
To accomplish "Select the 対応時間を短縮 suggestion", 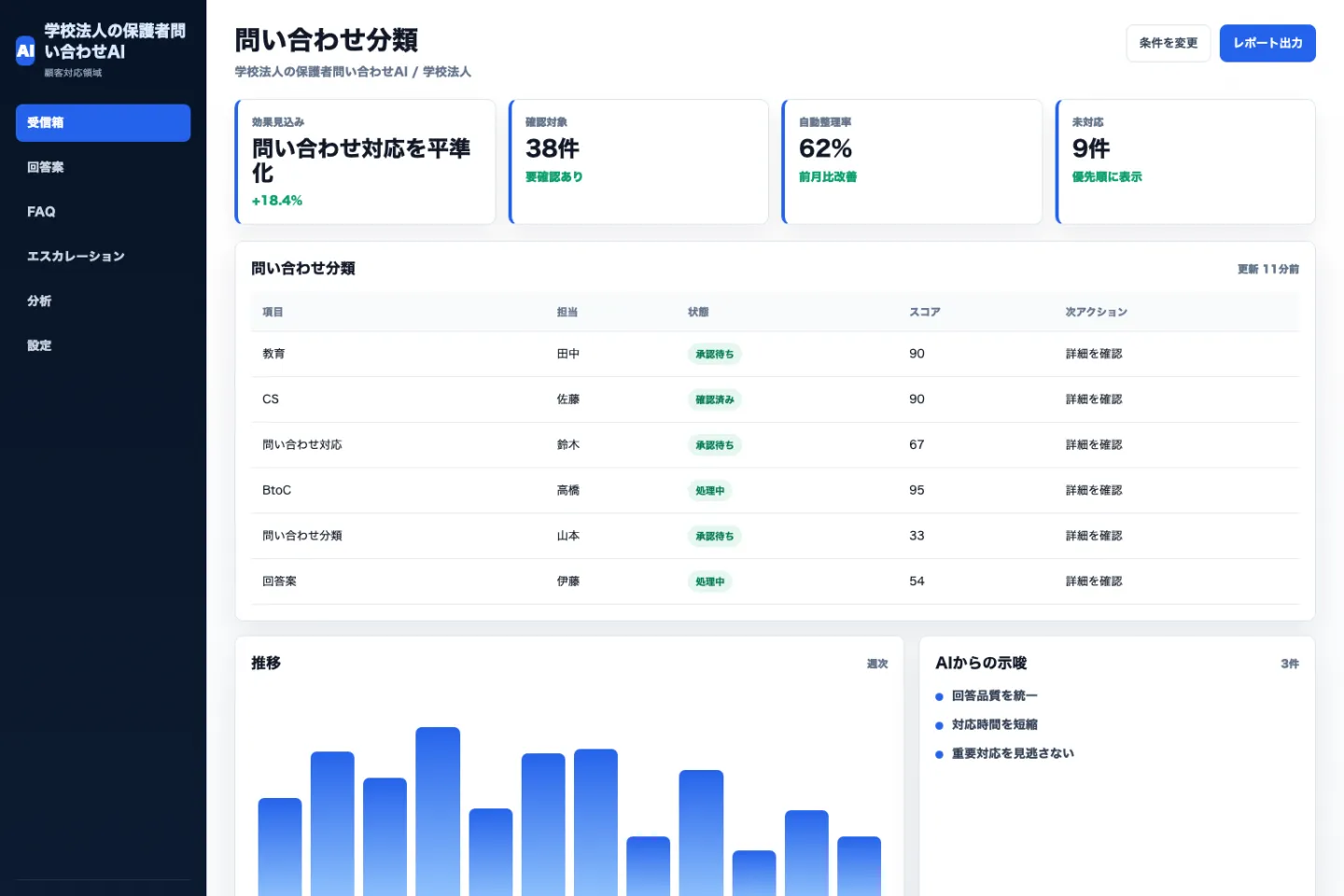I will (994, 724).
